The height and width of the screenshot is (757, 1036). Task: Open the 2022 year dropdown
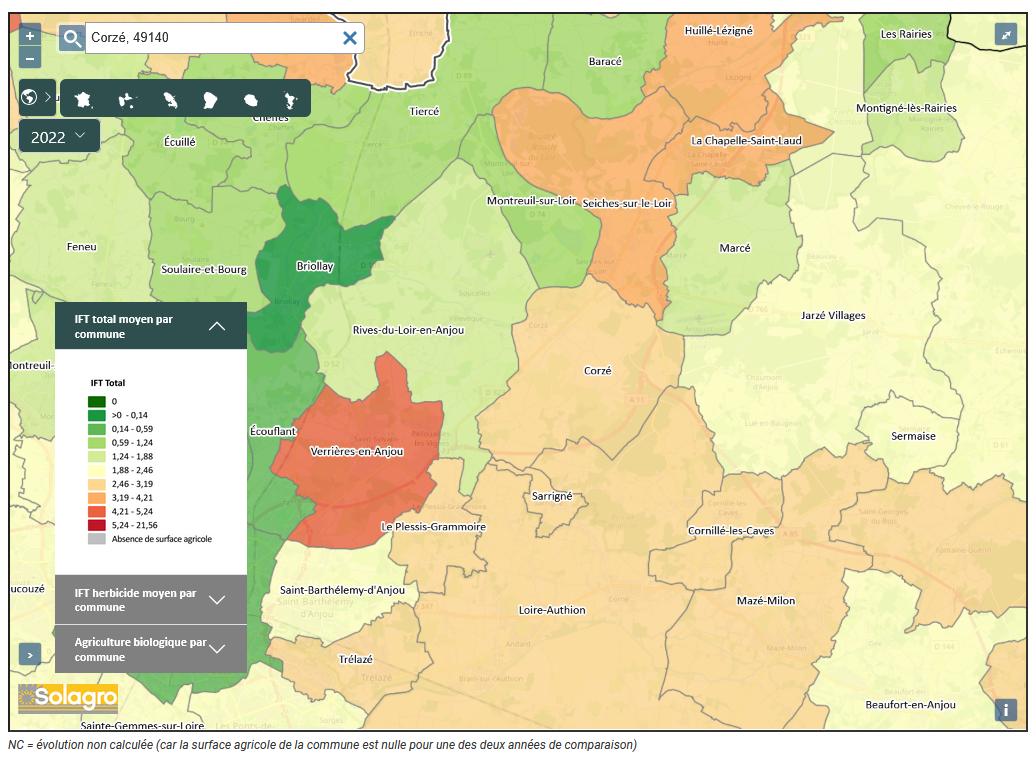click(x=59, y=136)
